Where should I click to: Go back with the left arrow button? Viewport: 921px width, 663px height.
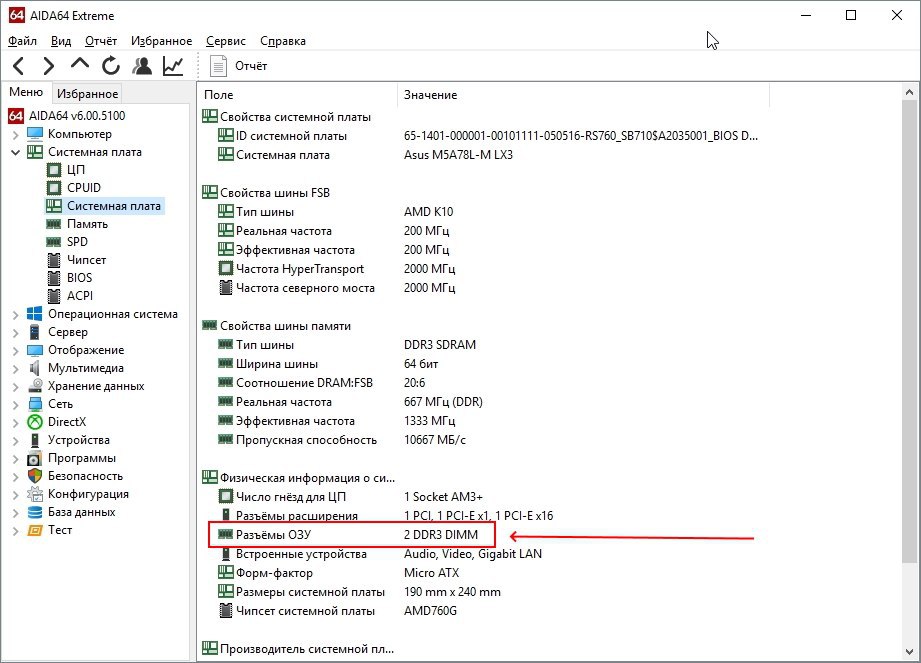19,66
